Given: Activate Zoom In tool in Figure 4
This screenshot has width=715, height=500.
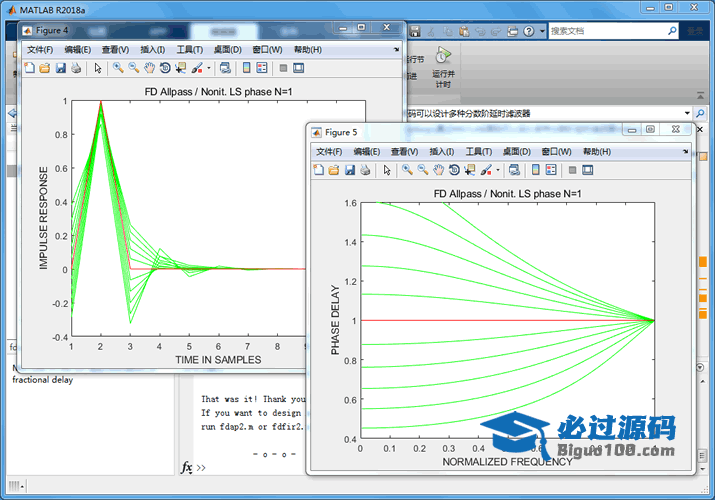Looking at the screenshot, I should coord(118,68).
